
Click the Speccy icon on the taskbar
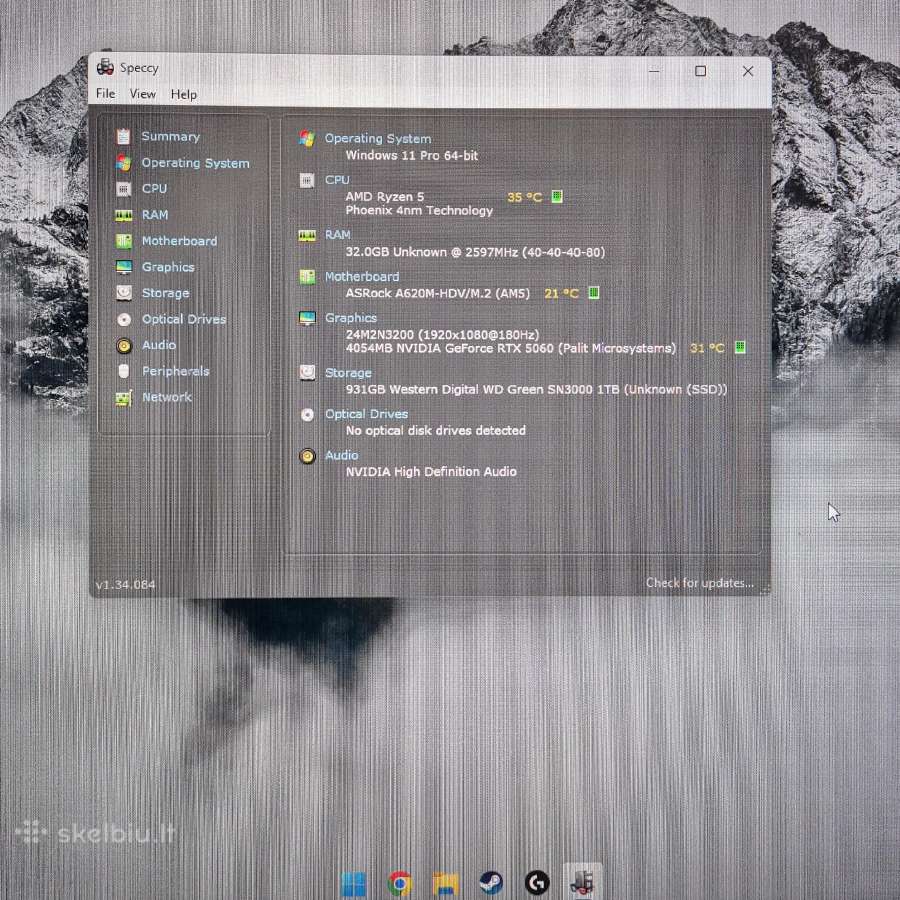pos(583,882)
